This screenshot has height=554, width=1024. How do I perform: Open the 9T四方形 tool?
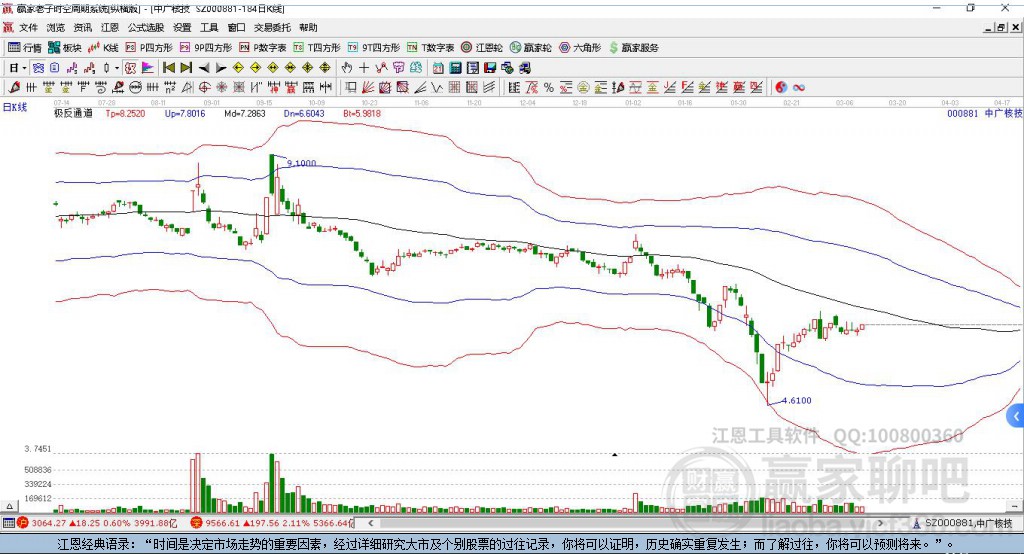[374, 48]
